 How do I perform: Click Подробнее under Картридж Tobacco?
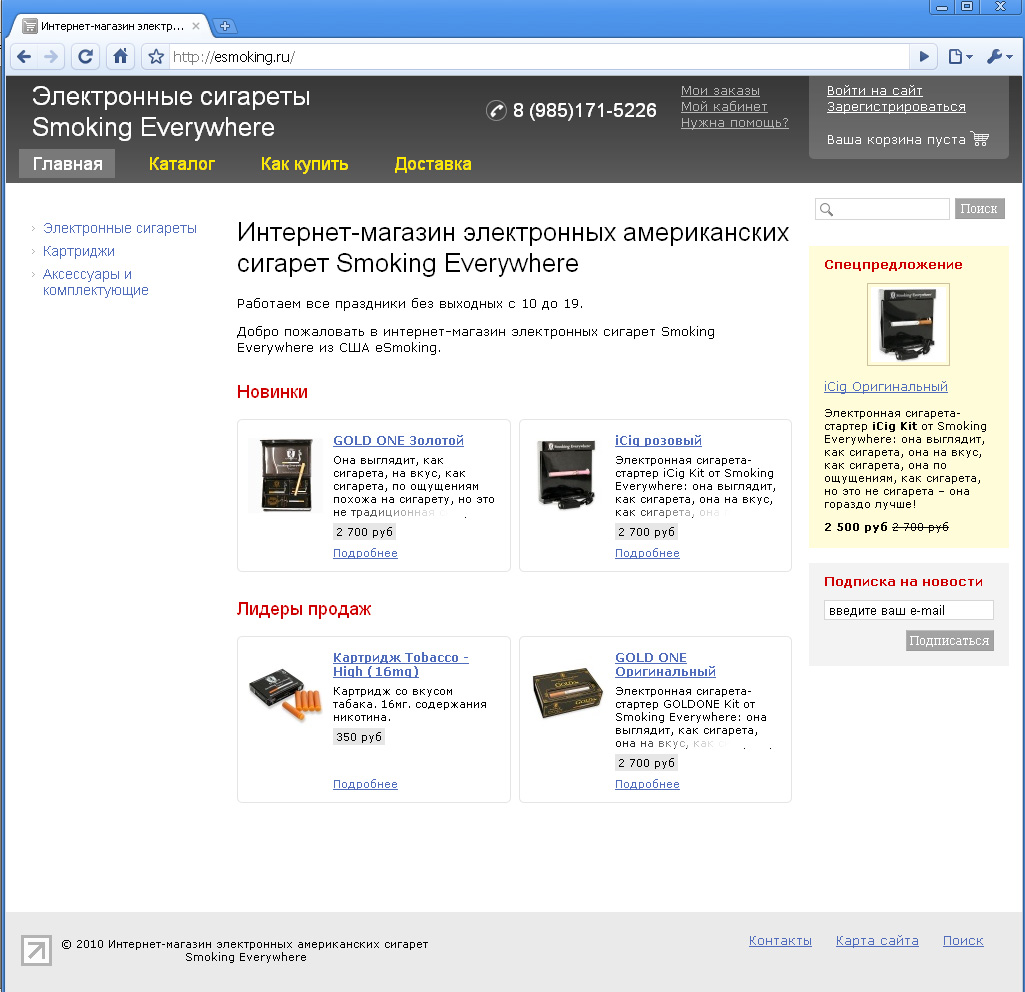tap(365, 784)
